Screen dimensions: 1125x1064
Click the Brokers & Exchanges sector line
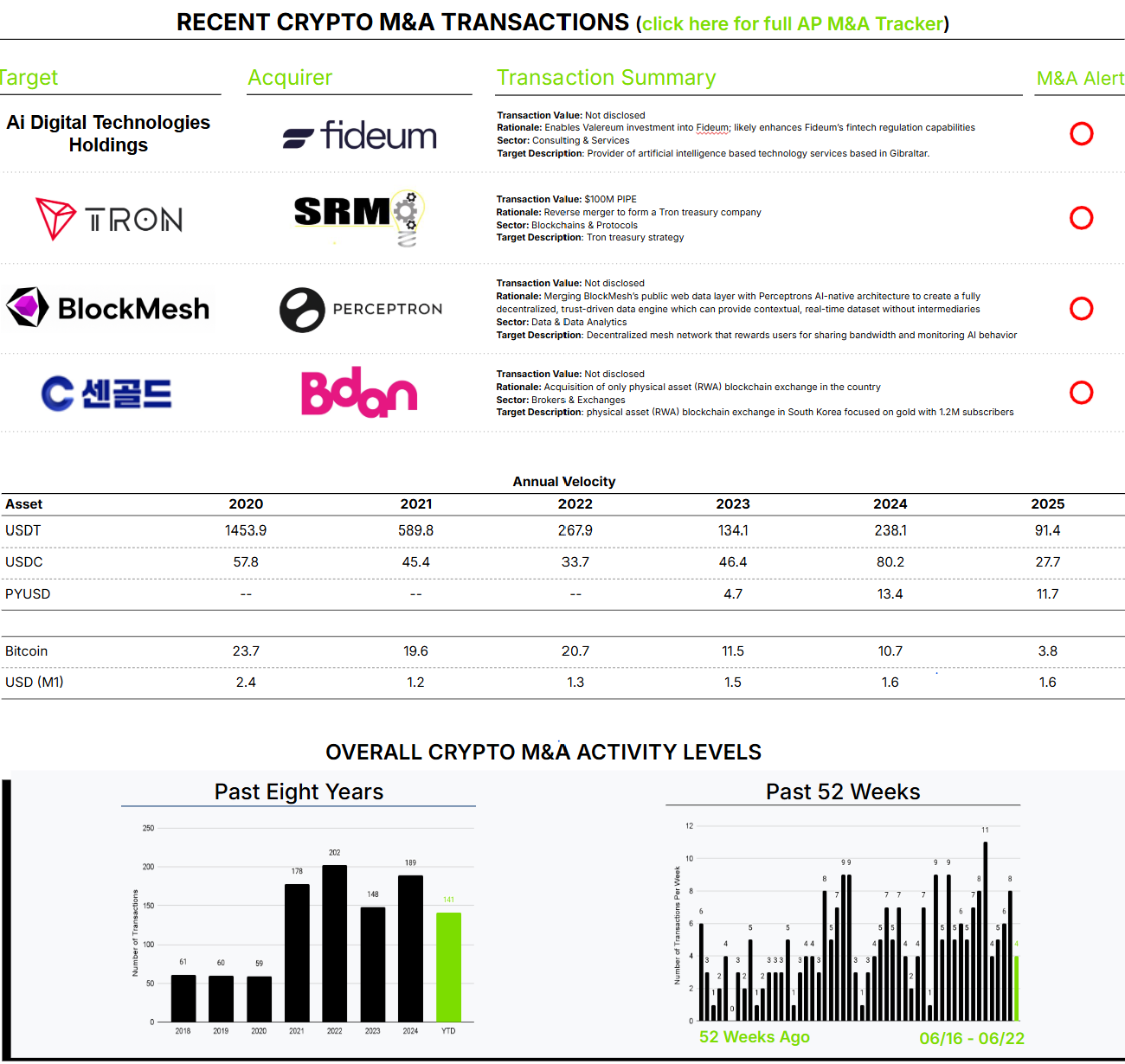point(561,400)
